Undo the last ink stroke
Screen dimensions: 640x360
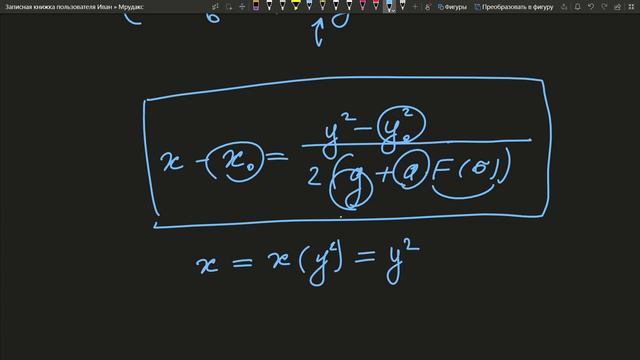(x=591, y=7)
